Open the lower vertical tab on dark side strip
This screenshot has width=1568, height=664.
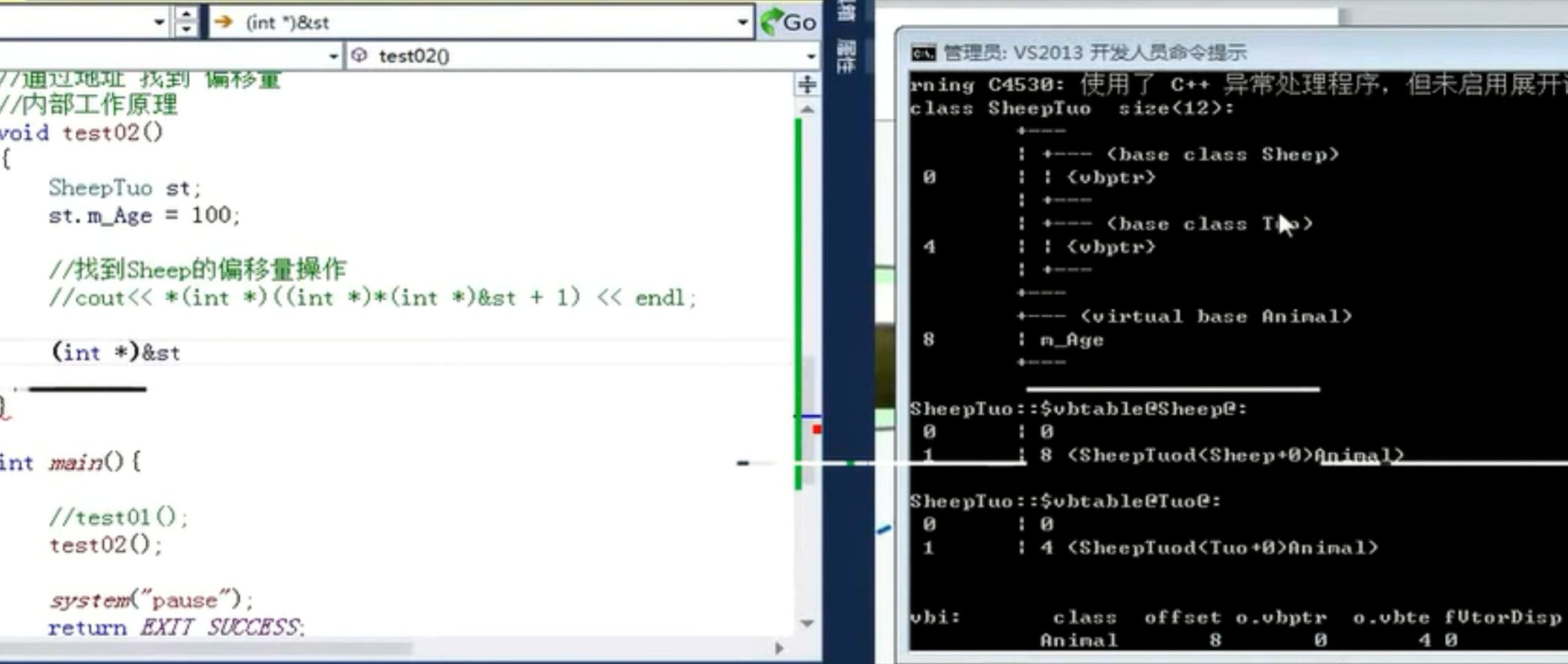(x=845, y=57)
